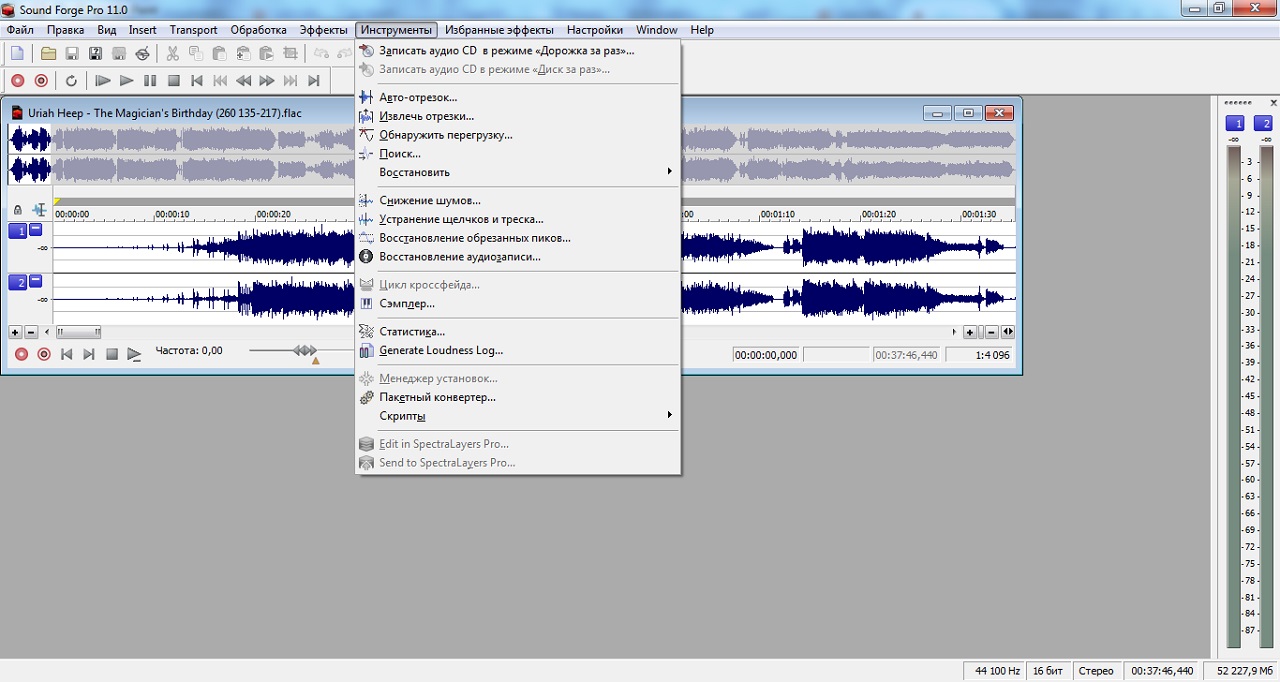This screenshot has height=682, width=1280.
Task: Toggle channel 1 button in data window
Action: coord(18,231)
